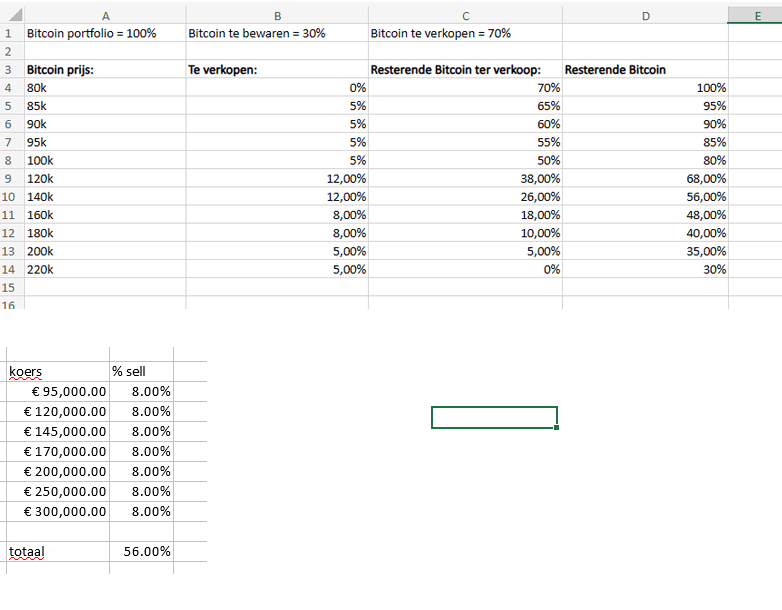Click the 30% cell in row 14
This screenshot has width=782, height=610.
645,269
